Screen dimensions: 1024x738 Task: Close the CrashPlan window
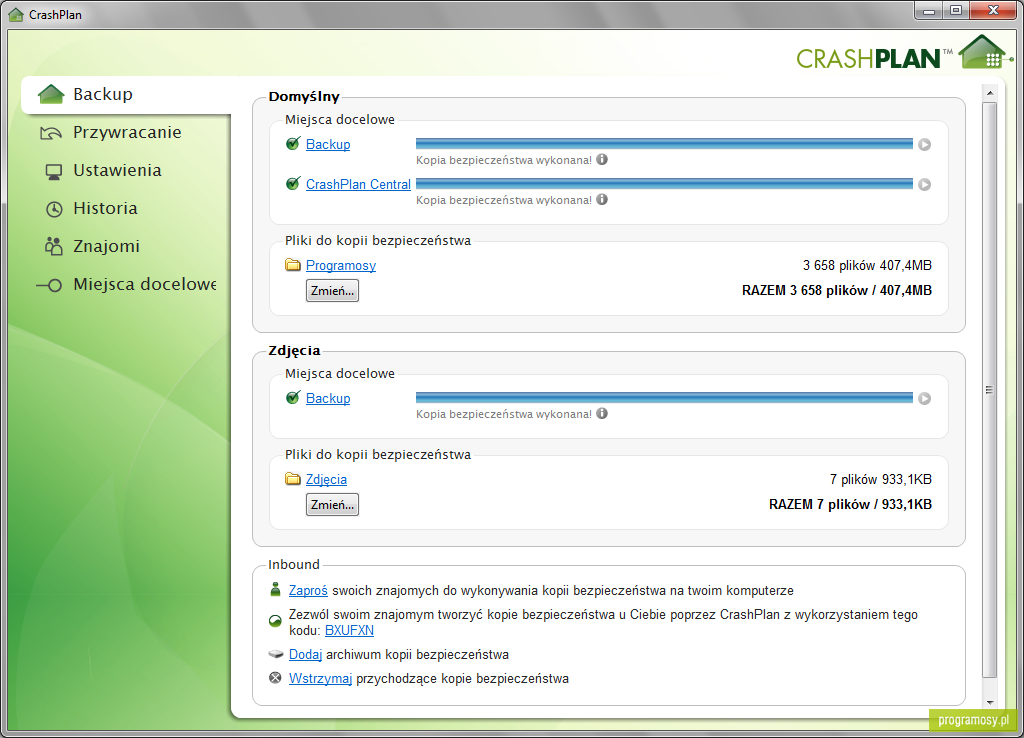click(x=993, y=10)
